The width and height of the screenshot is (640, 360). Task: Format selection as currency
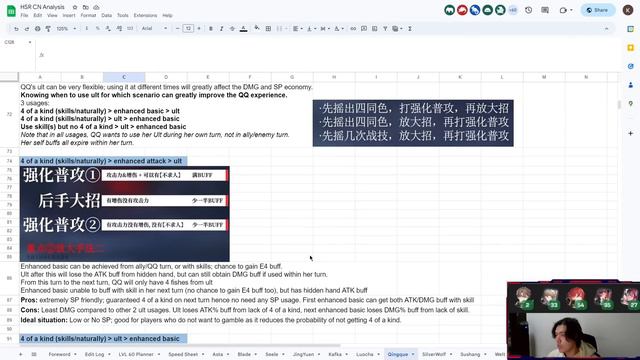click(87, 29)
